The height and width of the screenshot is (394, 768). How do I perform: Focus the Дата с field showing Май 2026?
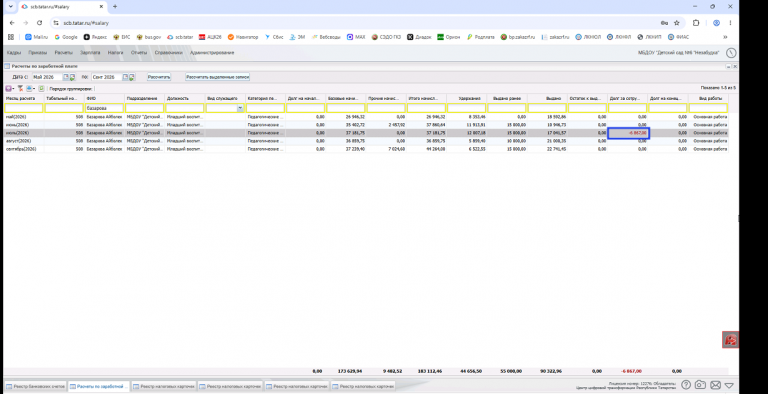48,77
